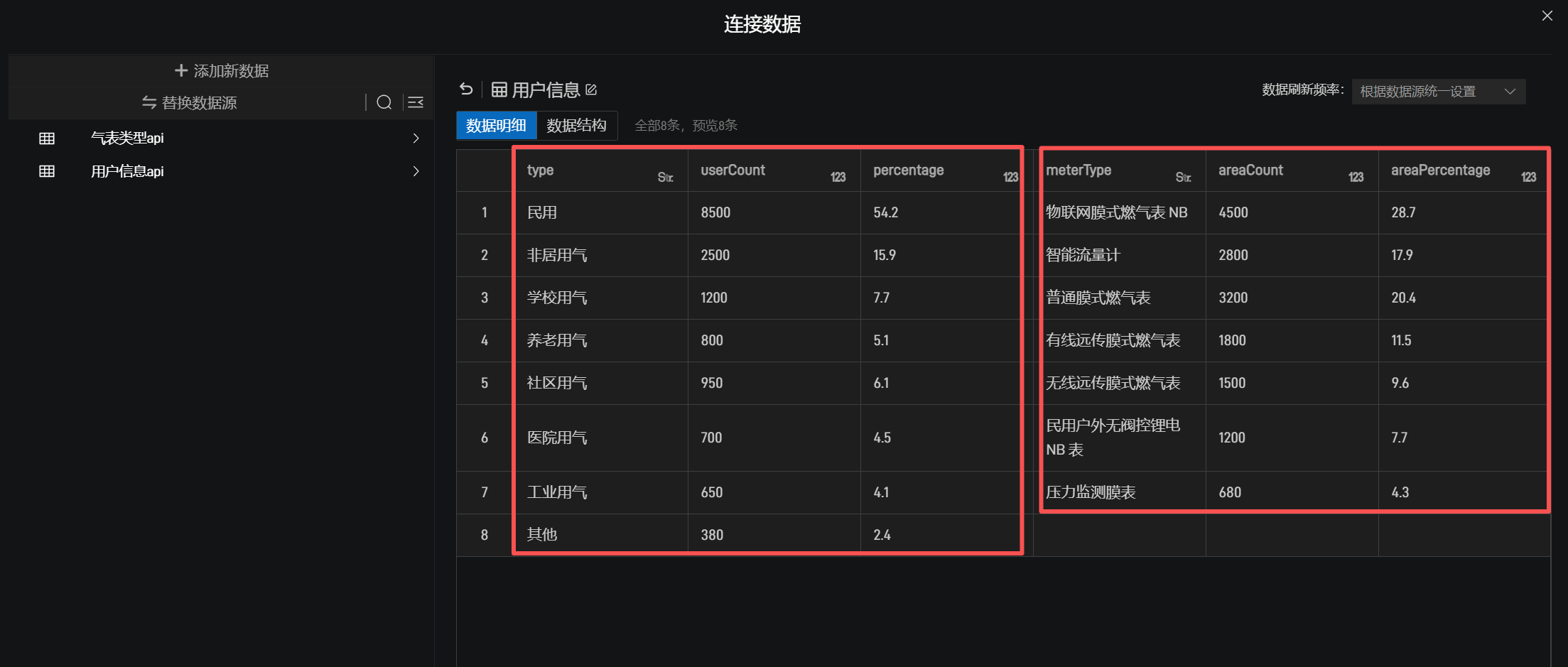Viewport: 1568px width, 667px height.
Task: Switch to the 数据明细 tab
Action: 496,126
